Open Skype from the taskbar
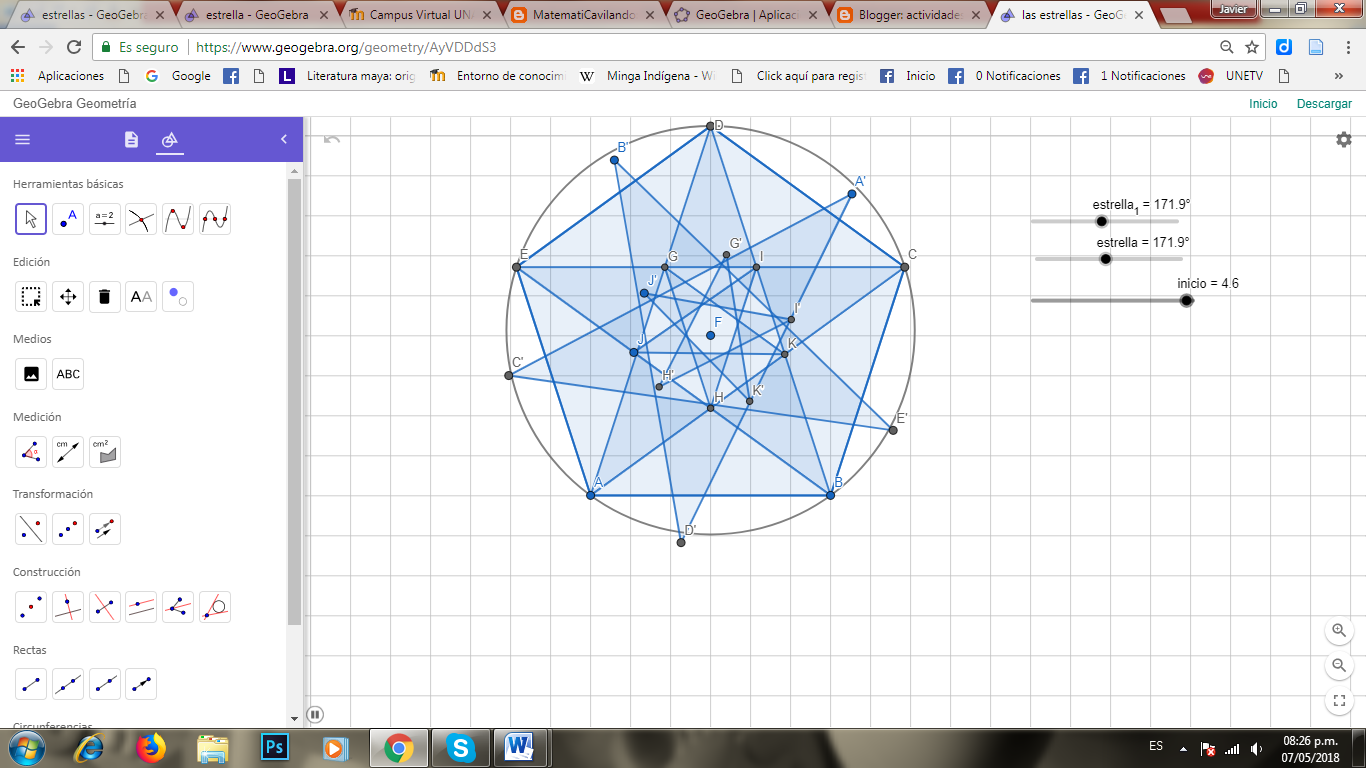Viewport: 1366px width, 768px height. click(461, 747)
